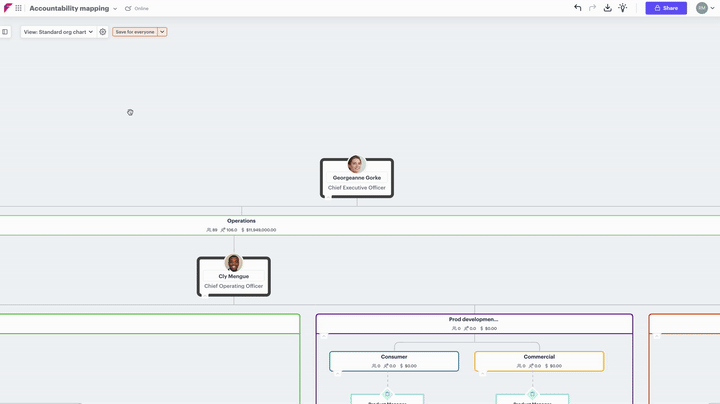Toggle the left sidebar panel

(5, 32)
